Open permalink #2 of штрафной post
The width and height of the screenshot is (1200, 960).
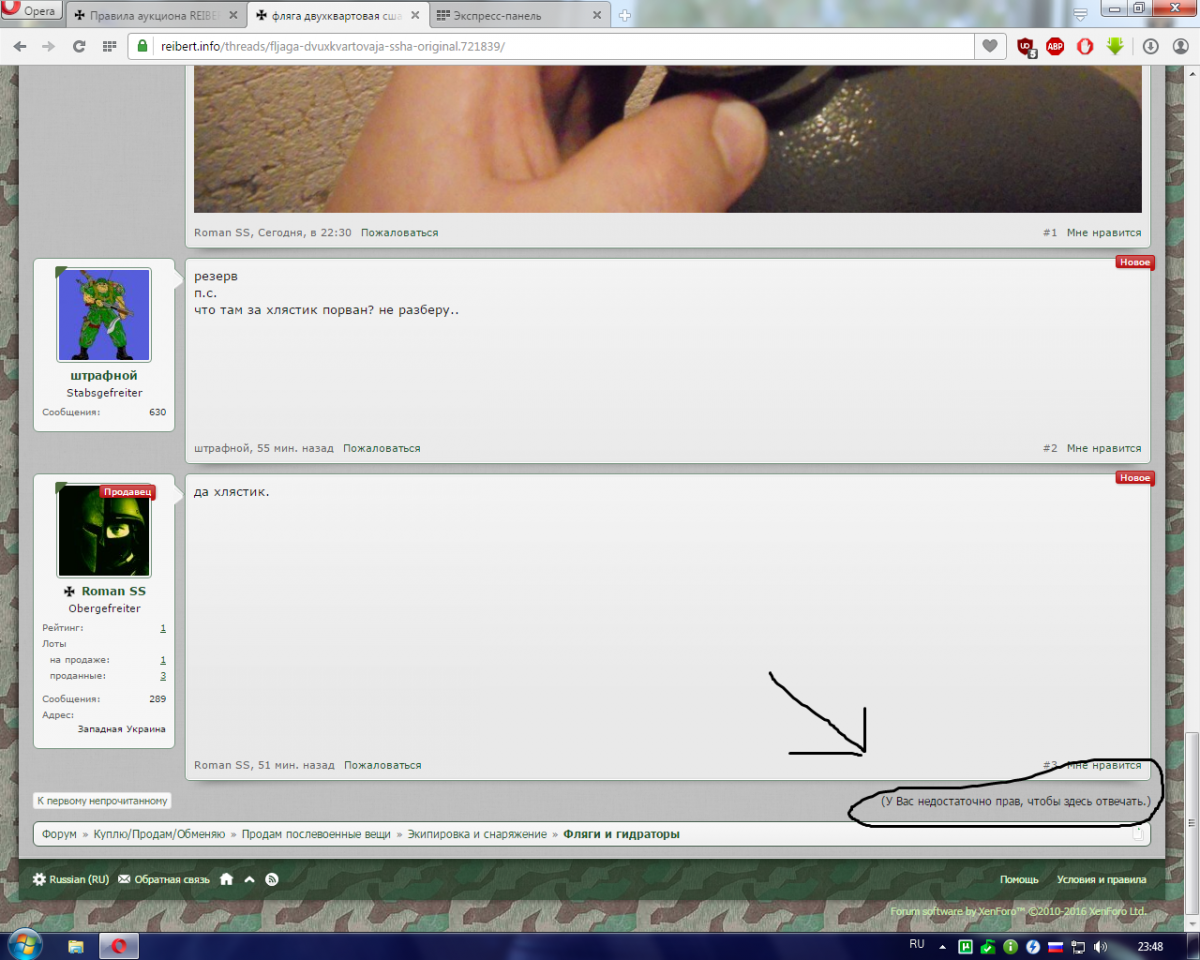[x=1050, y=449]
